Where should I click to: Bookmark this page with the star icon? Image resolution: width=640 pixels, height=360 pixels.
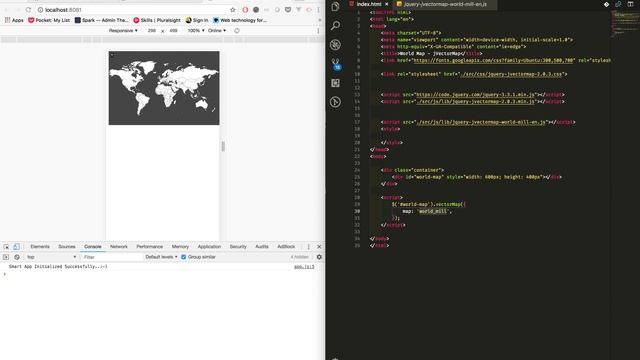[233, 10]
